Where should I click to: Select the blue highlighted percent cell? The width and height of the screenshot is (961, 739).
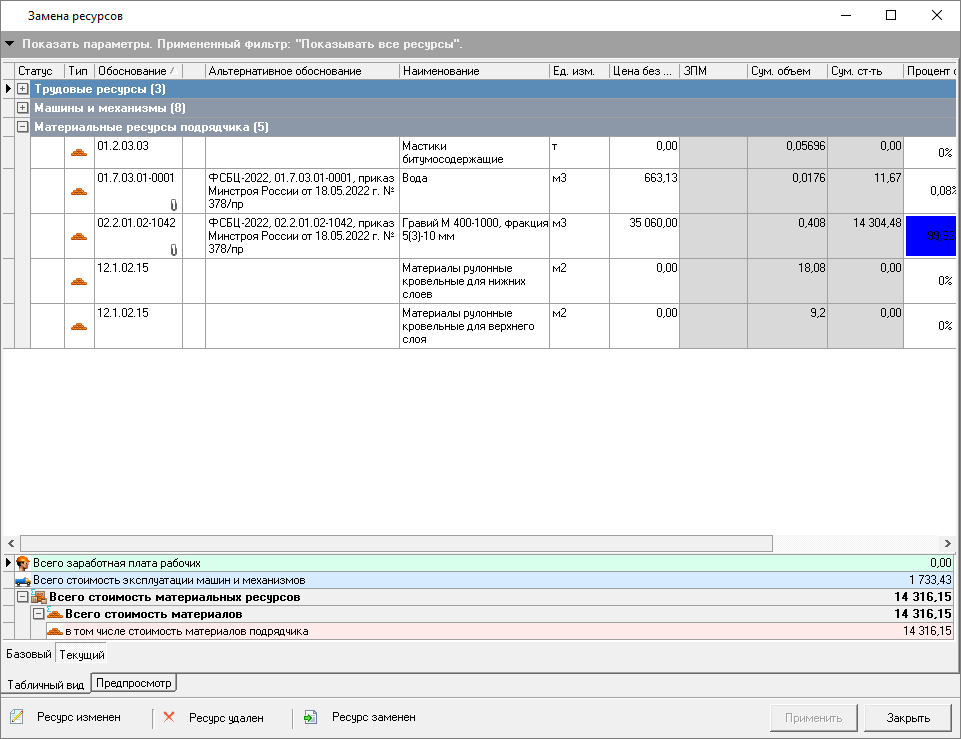point(930,237)
